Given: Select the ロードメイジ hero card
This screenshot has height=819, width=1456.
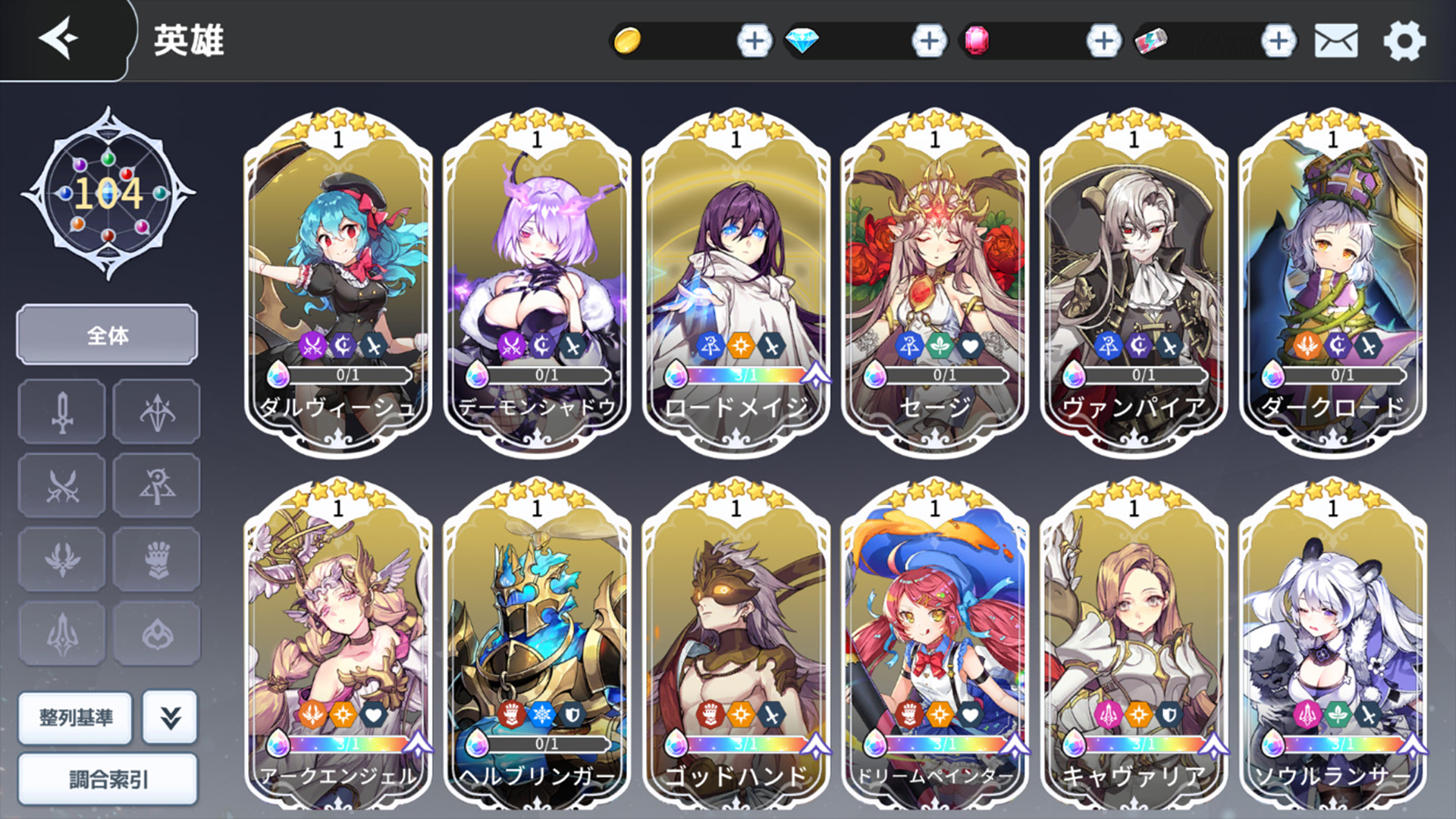Looking at the screenshot, I should point(736,283).
